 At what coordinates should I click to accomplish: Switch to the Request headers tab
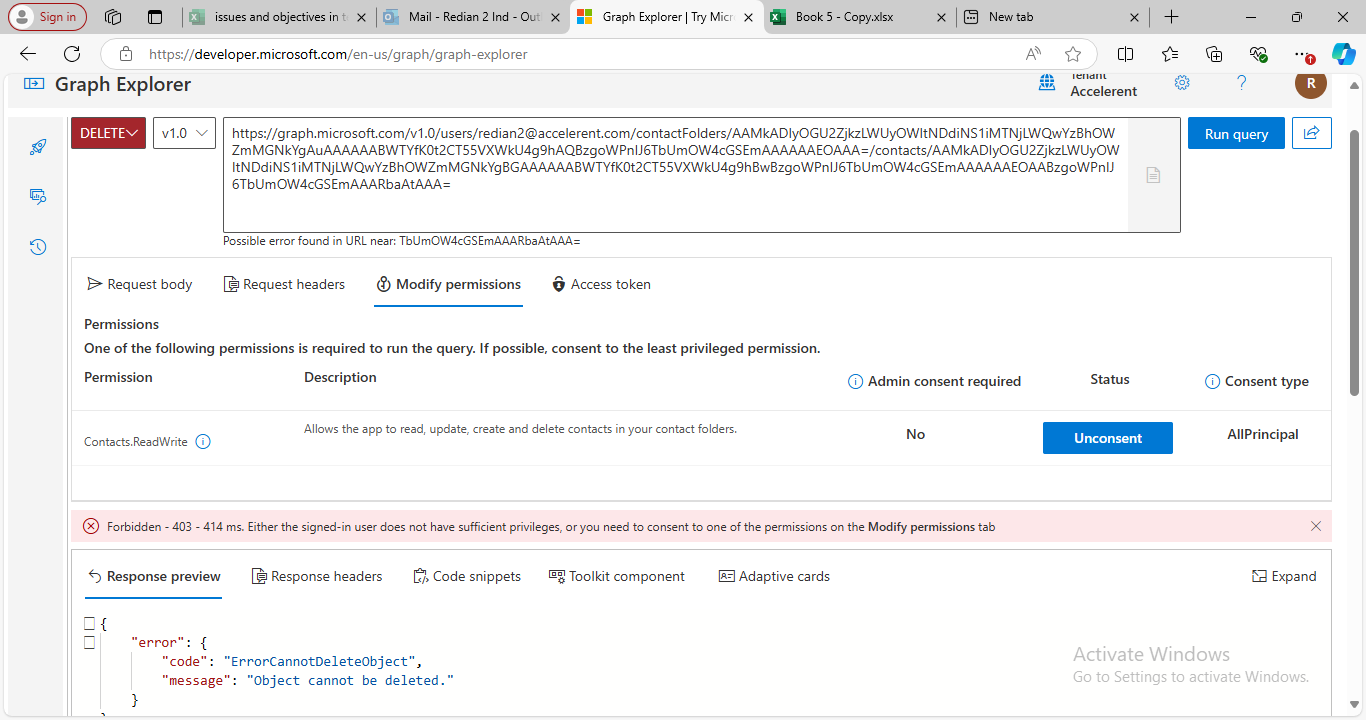tap(284, 284)
